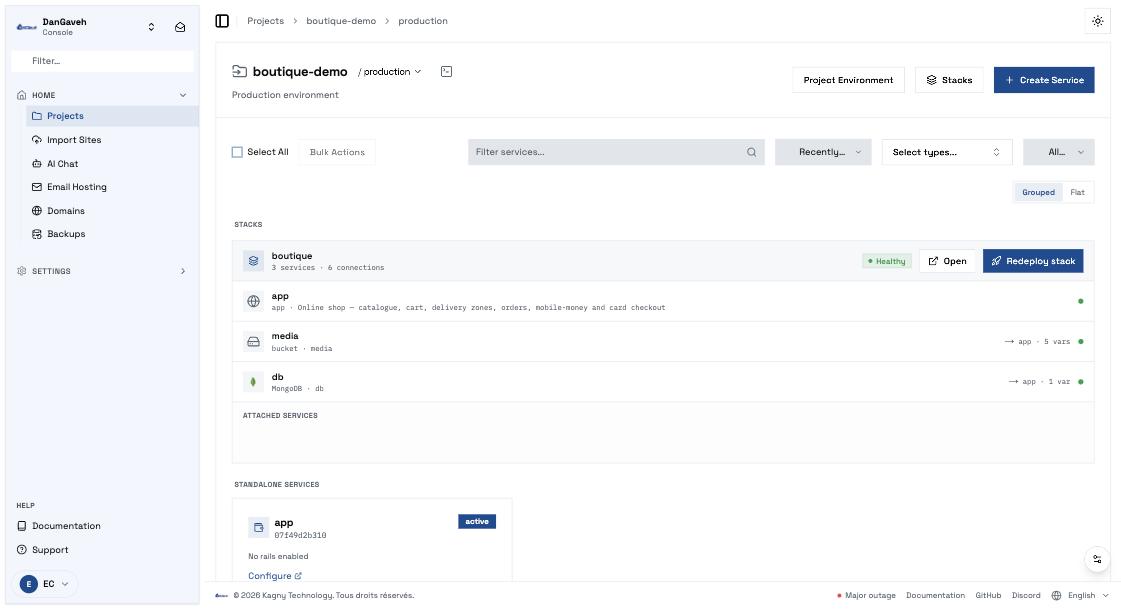Click the Bulk Actions button

point(337,152)
